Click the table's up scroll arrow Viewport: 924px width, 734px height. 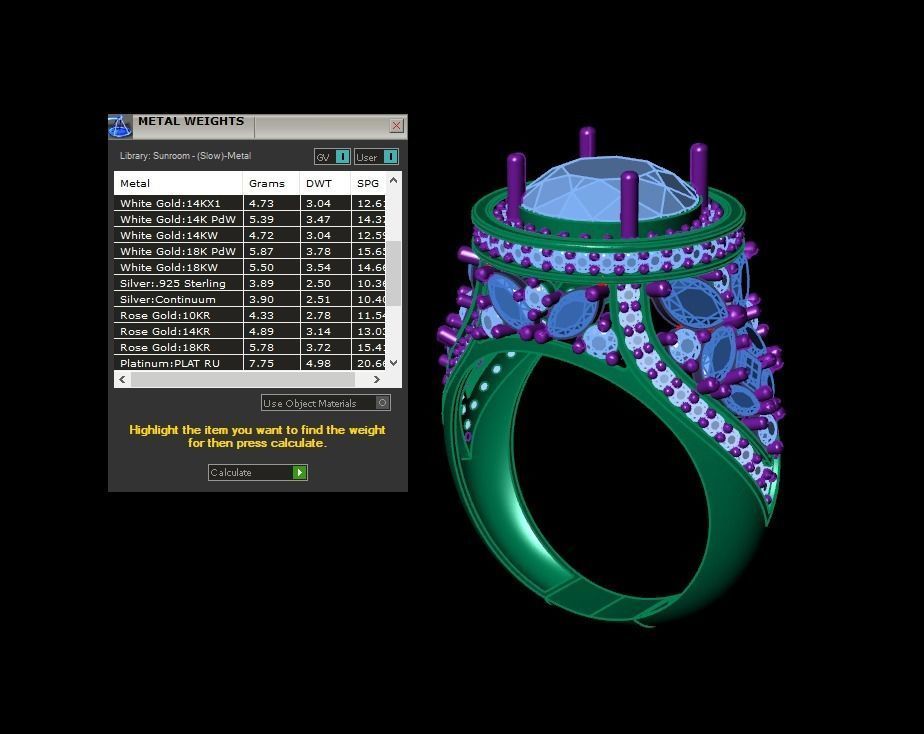click(x=394, y=180)
